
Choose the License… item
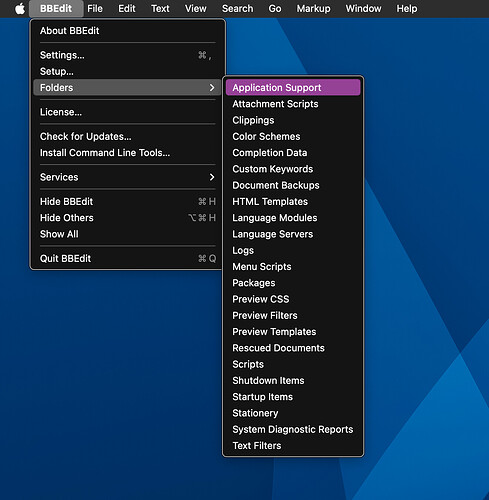(x=127, y=112)
